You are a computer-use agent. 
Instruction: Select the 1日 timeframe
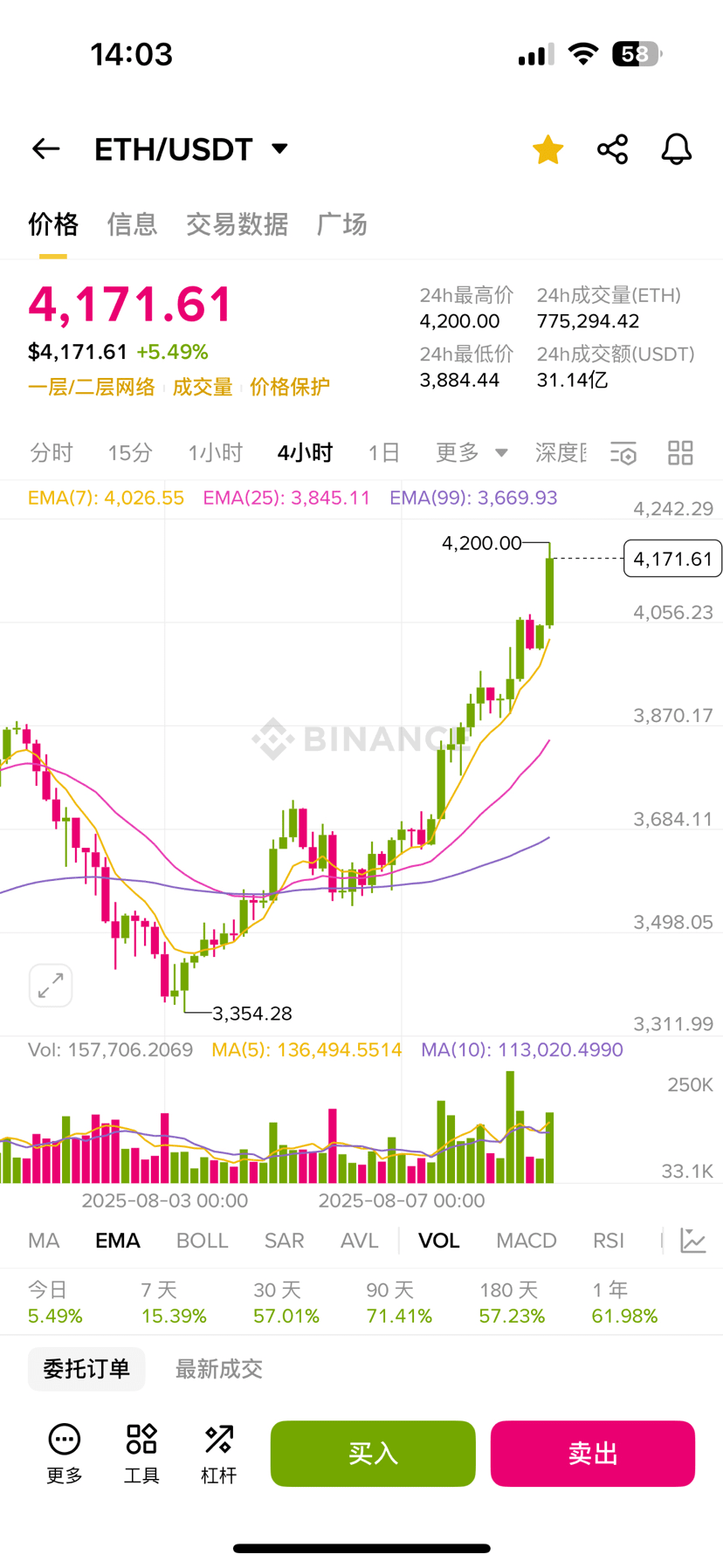pyautogui.click(x=383, y=453)
